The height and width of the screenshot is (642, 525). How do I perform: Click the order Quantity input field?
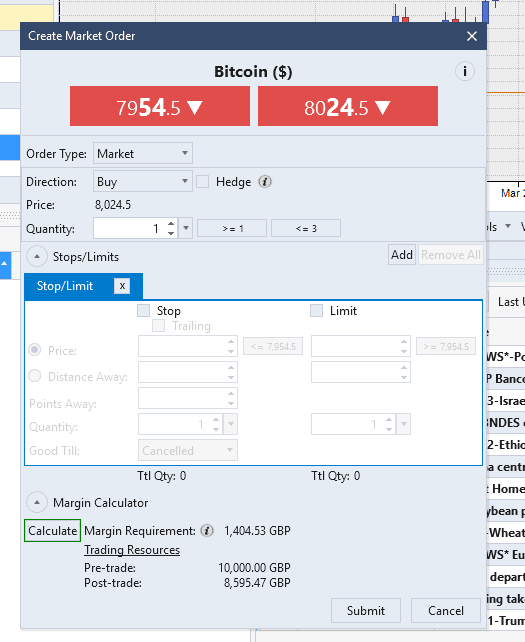point(129,228)
